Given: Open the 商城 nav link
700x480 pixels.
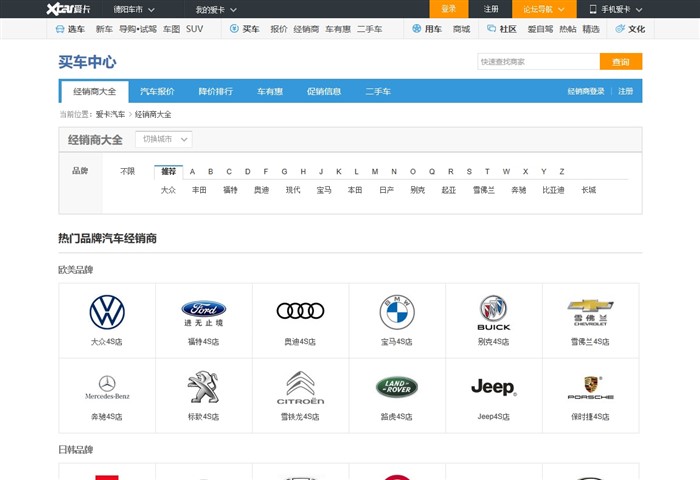Looking at the screenshot, I should point(462,29).
